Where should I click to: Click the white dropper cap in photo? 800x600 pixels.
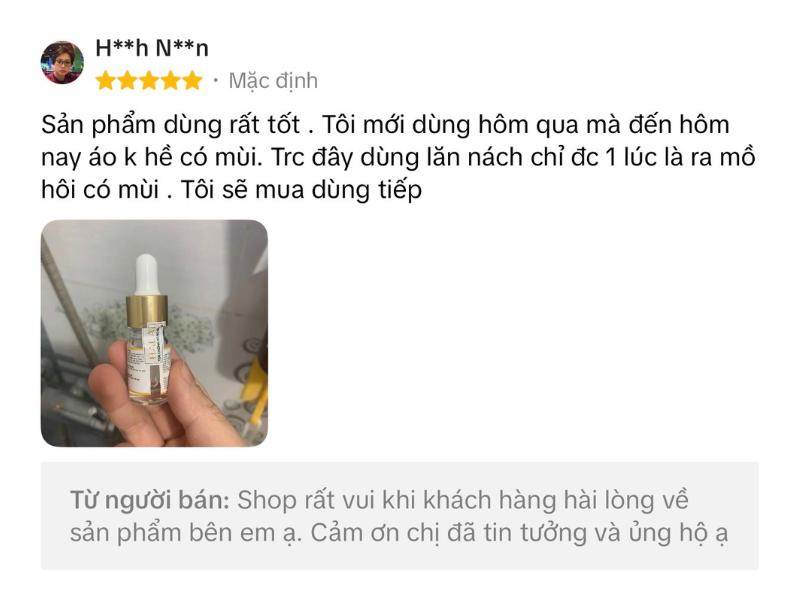tap(147, 274)
